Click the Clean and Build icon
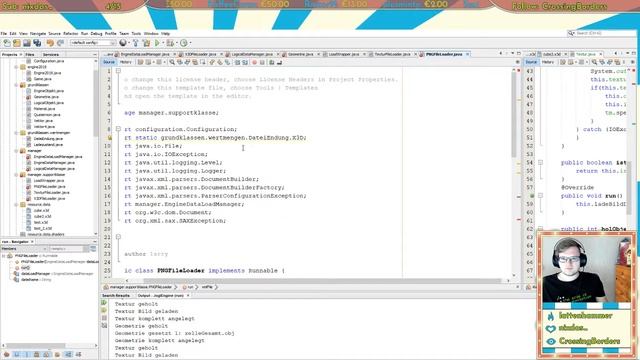The width and height of the screenshot is (640, 360). [146, 43]
